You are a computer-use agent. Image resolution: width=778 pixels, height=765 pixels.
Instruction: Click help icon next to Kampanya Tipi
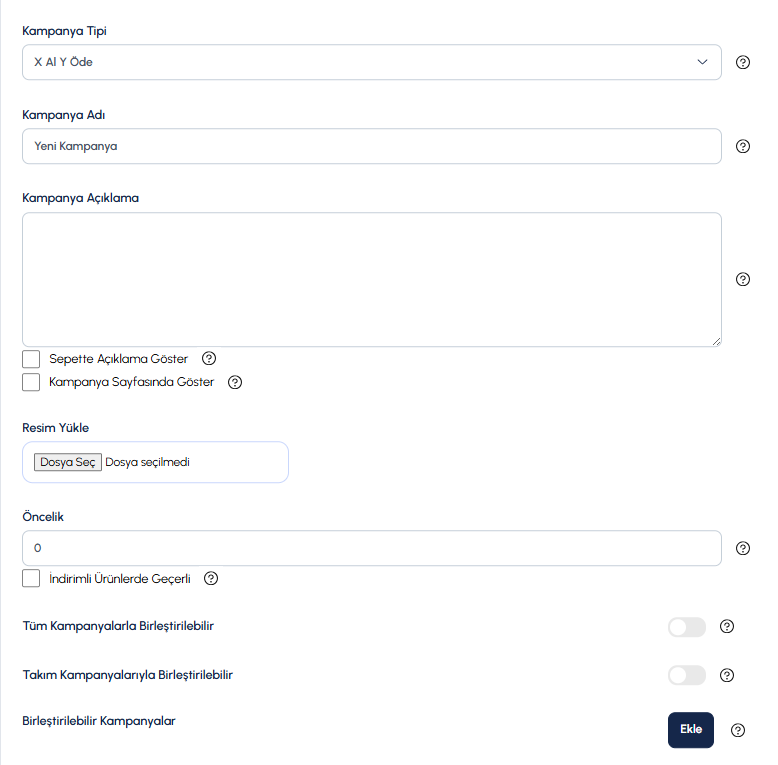coord(742,62)
